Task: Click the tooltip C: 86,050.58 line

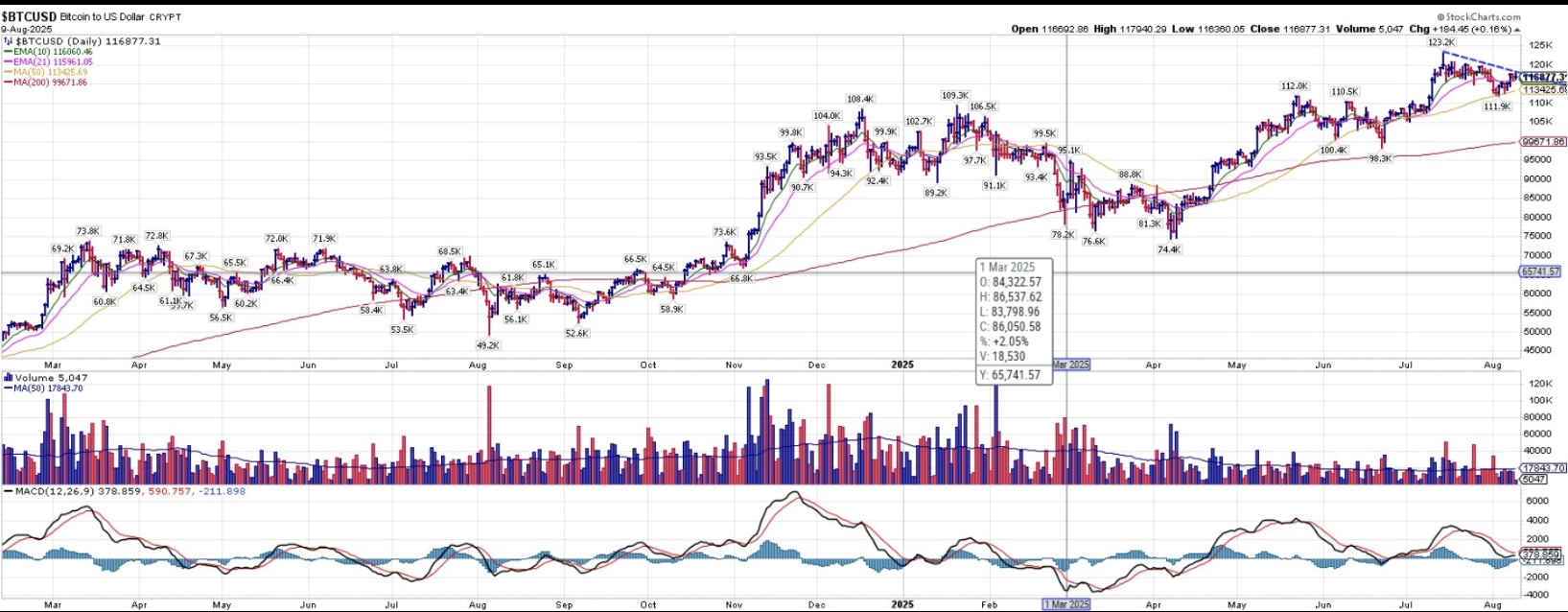Action: [x=1010, y=327]
